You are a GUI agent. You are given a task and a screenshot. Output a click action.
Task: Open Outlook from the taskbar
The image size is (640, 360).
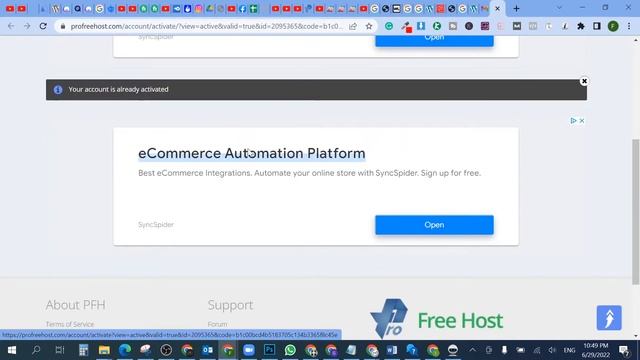(207, 350)
